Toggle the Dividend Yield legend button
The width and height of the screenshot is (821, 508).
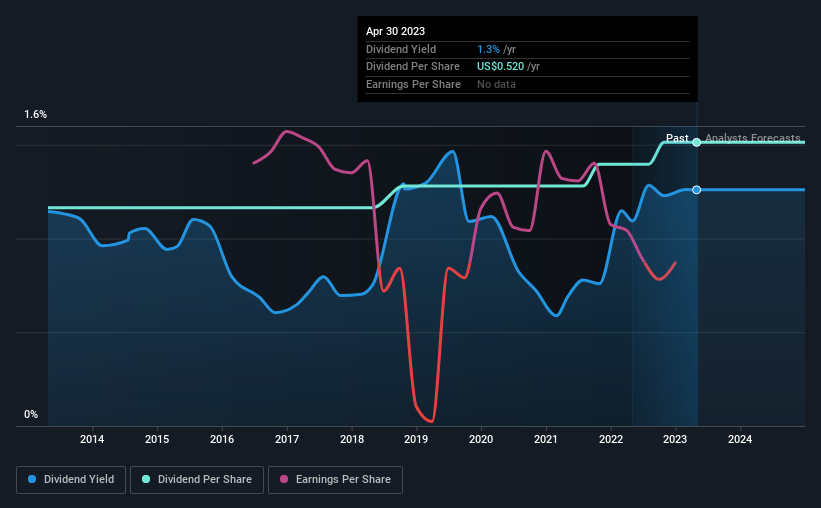point(71,480)
